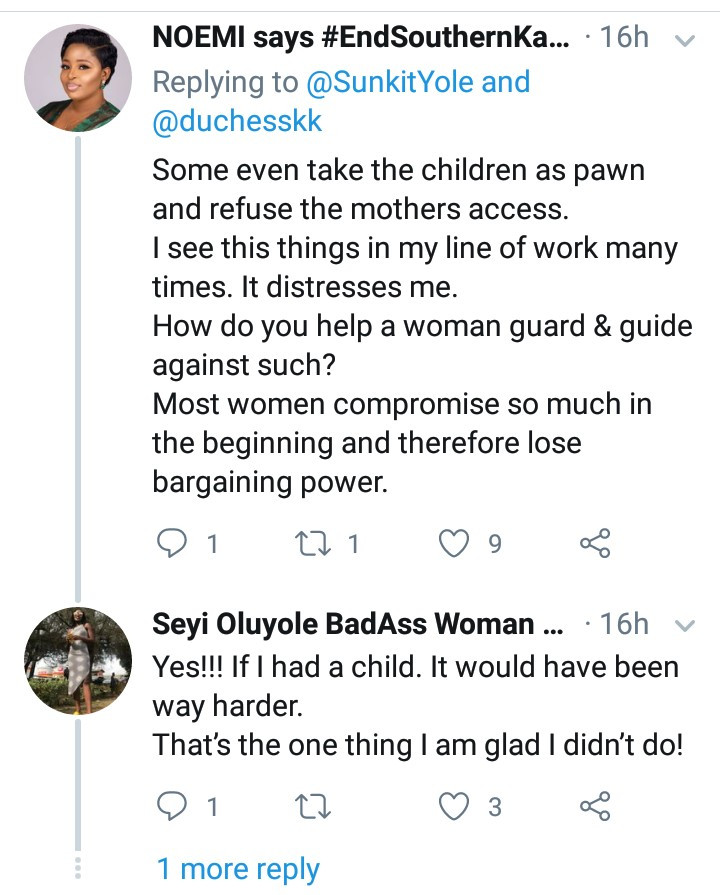The height and width of the screenshot is (895, 720).
Task: Reply to Seyi Oluyole's tweet via comment icon
Action: tap(174, 805)
